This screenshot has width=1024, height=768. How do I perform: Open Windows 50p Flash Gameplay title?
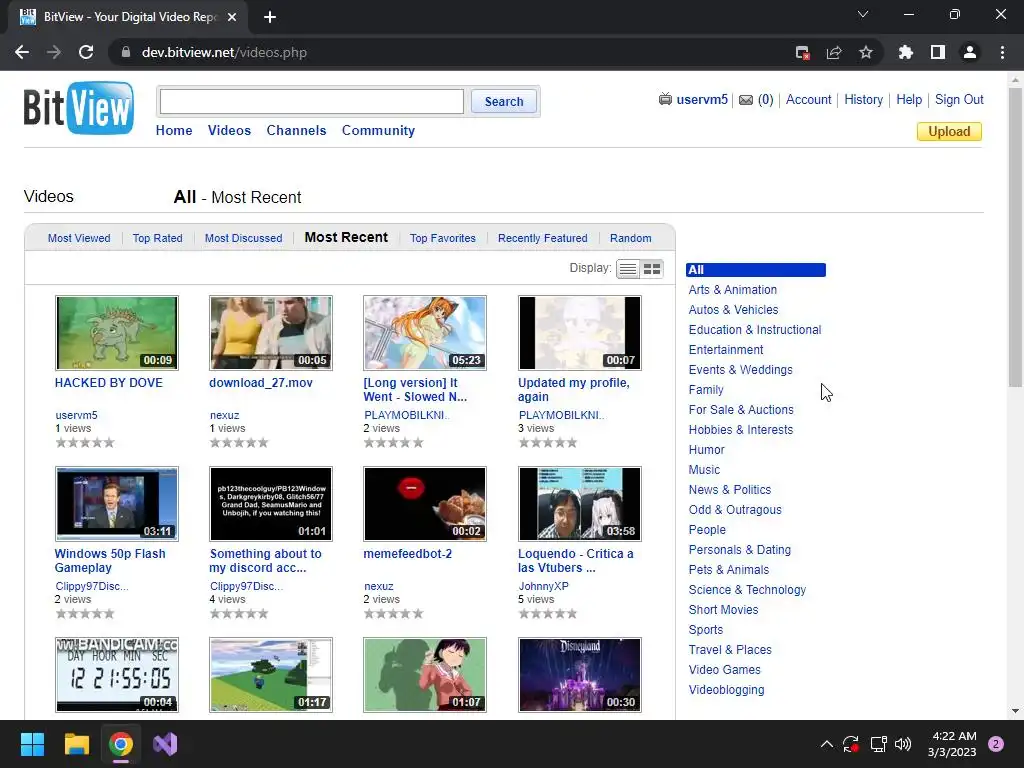(x=110, y=561)
